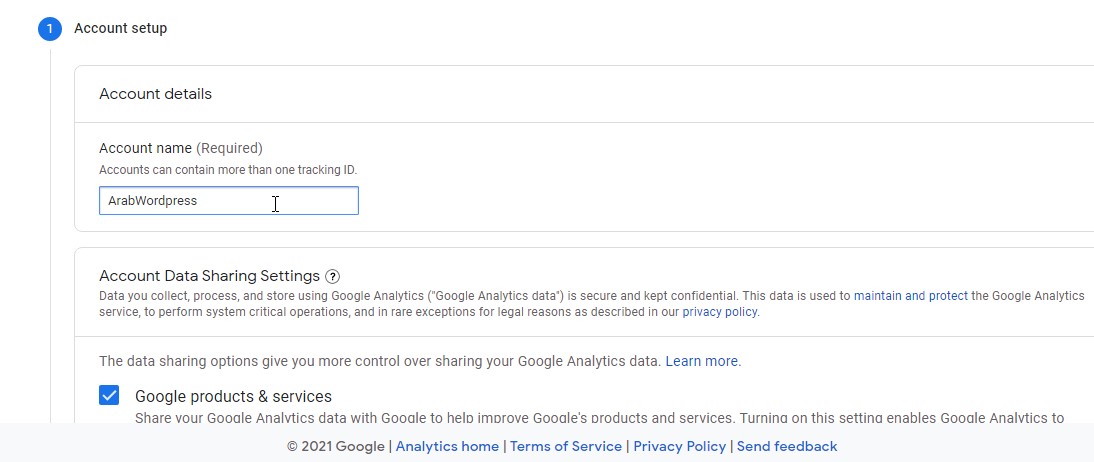Select the "Account setup" step label

(x=121, y=28)
